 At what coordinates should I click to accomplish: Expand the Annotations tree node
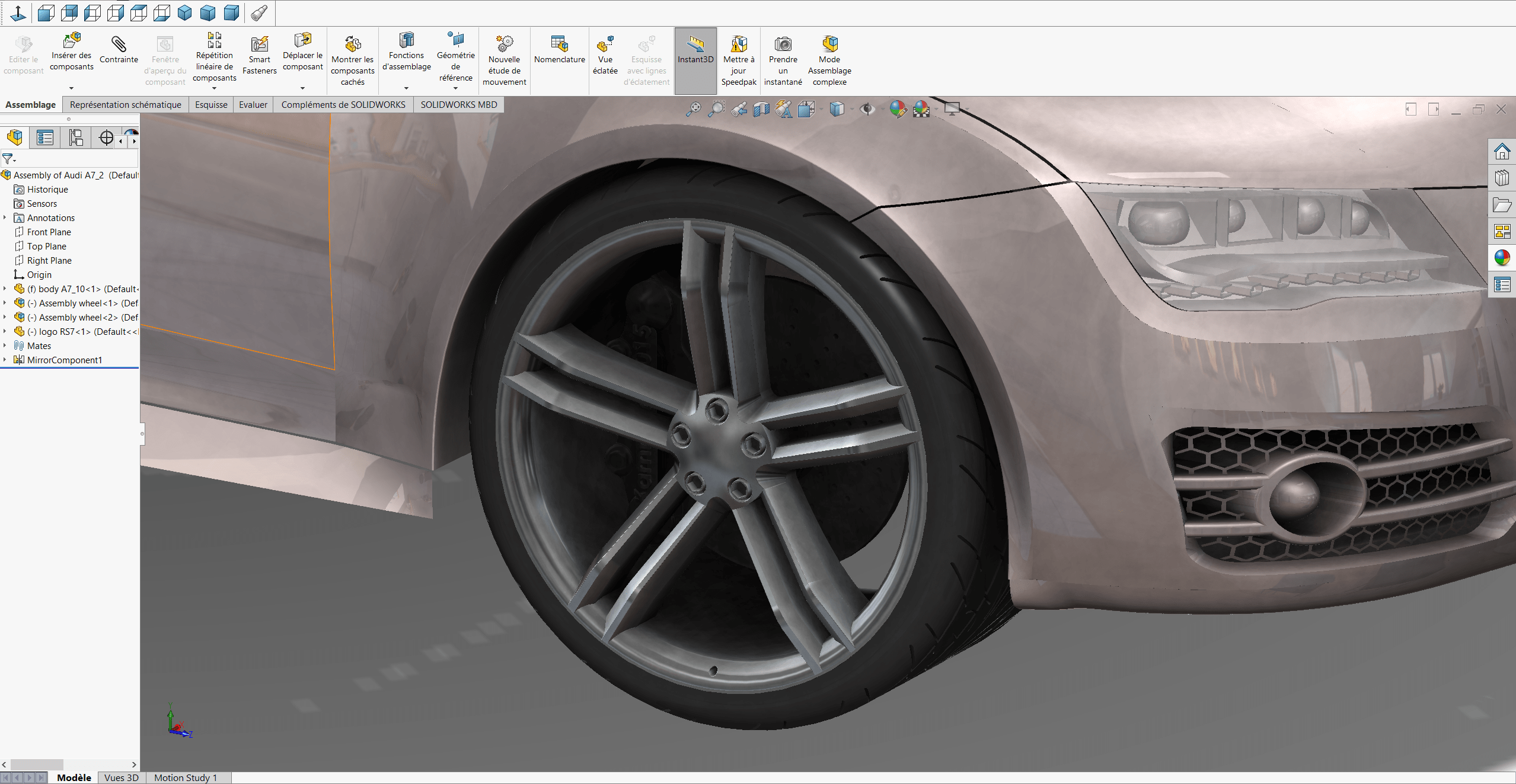(x=5, y=218)
